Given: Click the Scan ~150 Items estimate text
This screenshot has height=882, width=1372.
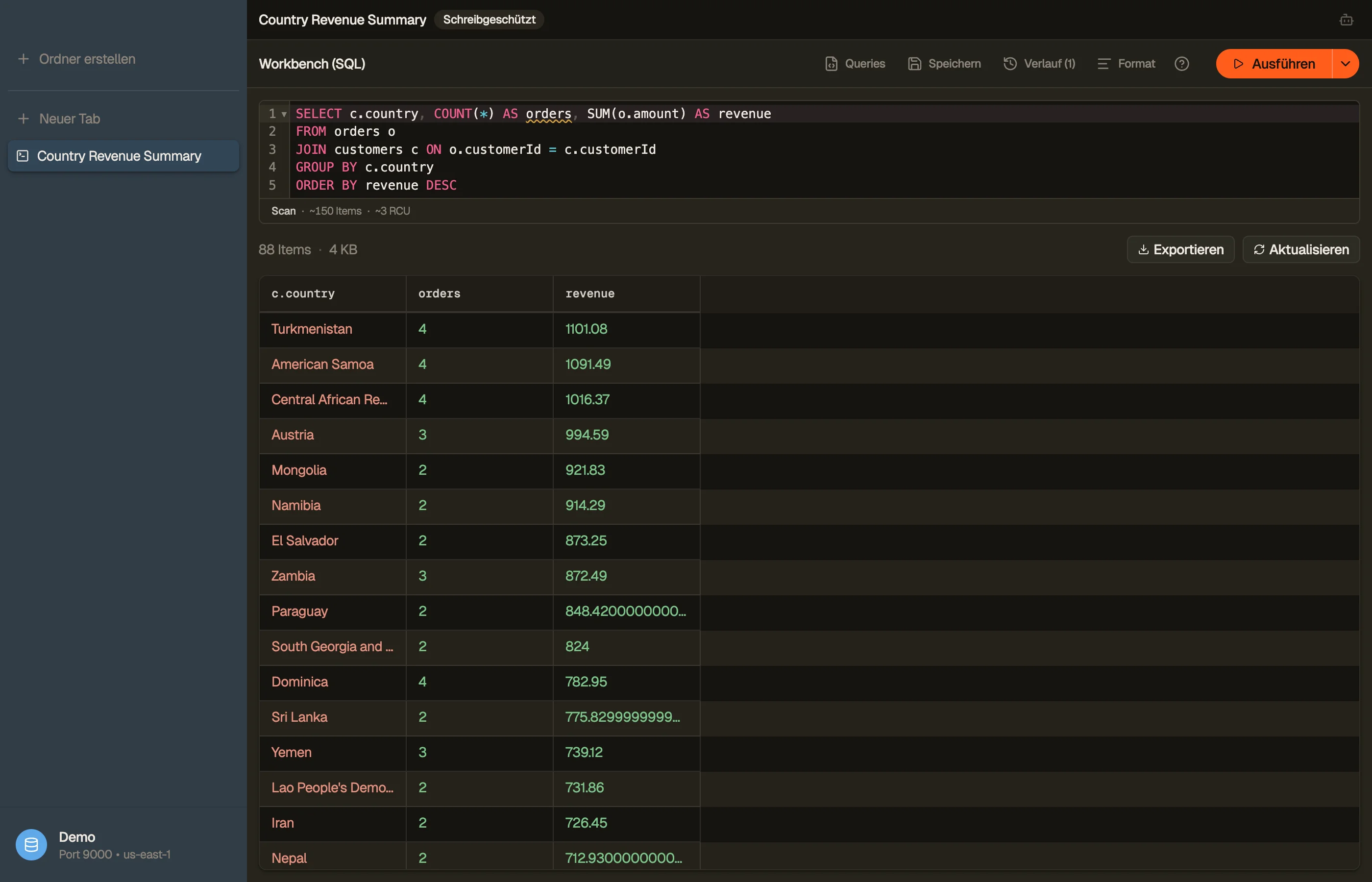Looking at the screenshot, I should point(341,211).
